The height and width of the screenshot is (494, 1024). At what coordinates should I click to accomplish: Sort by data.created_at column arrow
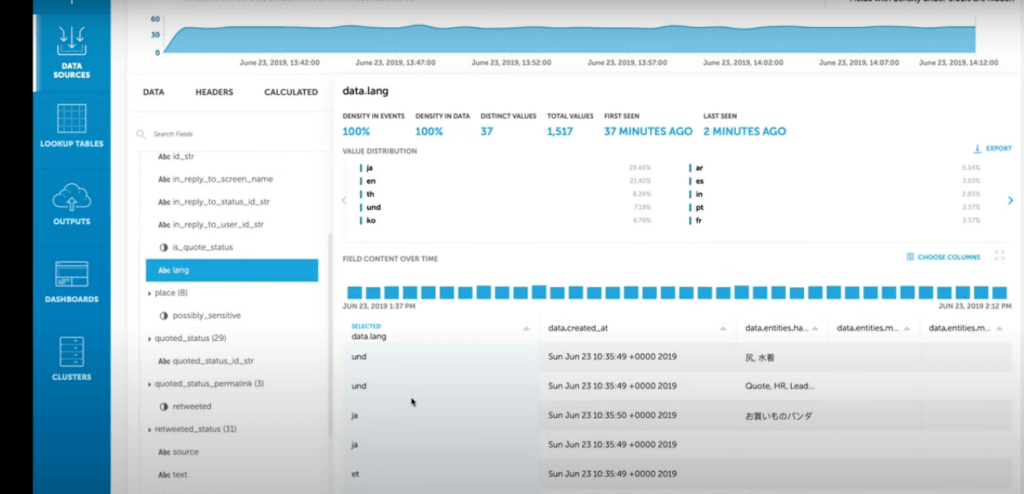[x=724, y=329]
